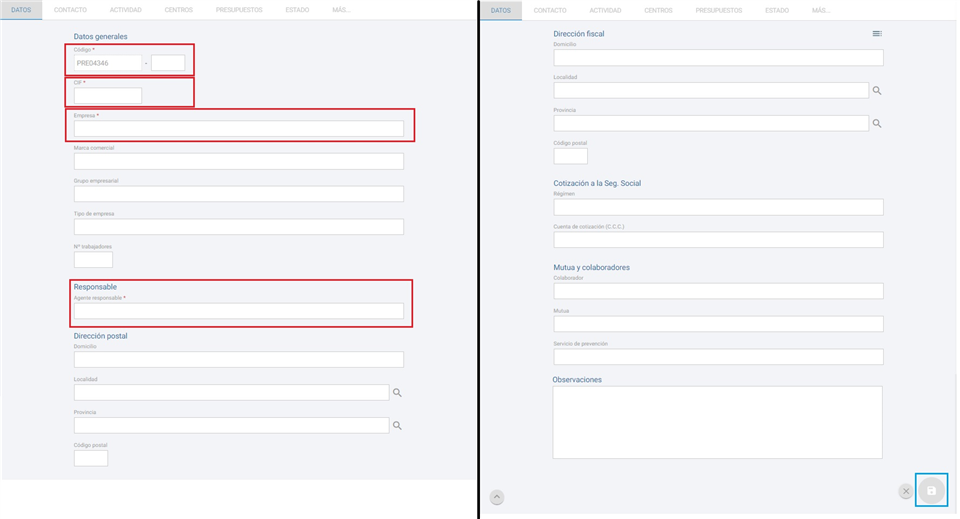Screen dimensions: 960x519
Task: Click the Observaciones text area
Action: [717, 422]
